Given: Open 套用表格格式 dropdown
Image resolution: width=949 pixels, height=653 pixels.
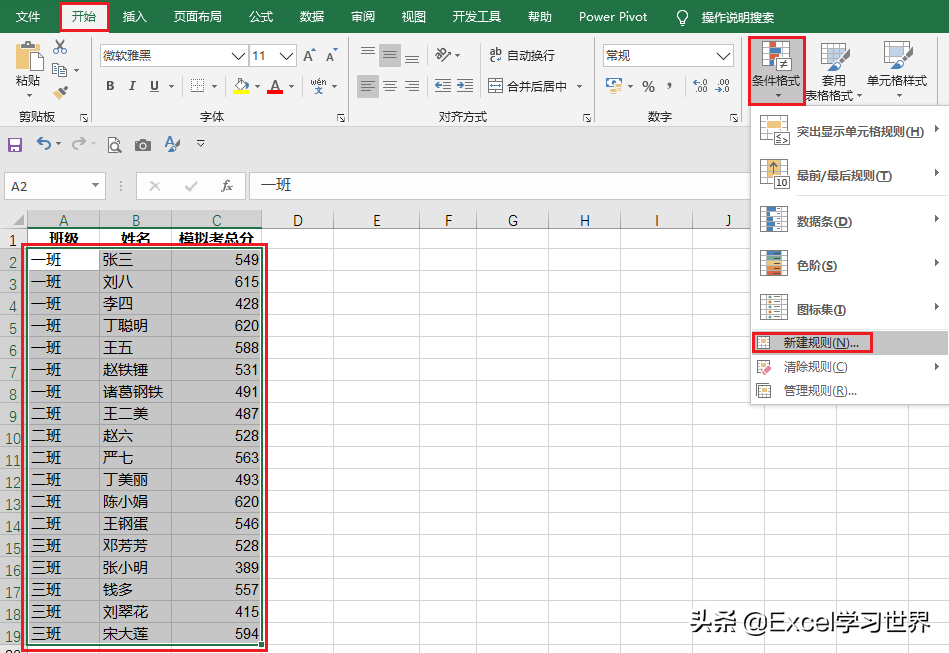Looking at the screenshot, I should click(x=835, y=71).
